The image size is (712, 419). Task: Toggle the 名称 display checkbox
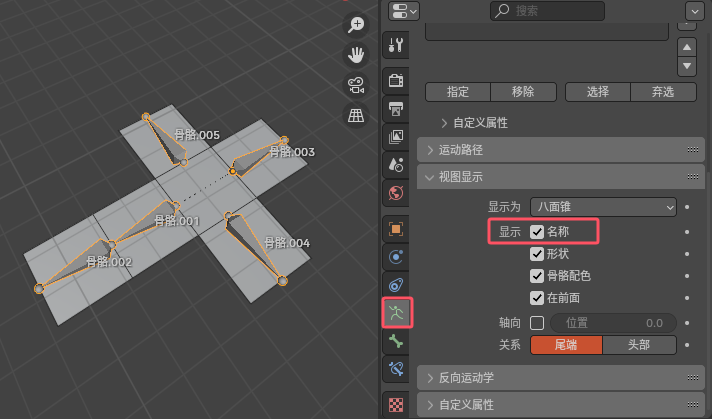pyautogui.click(x=537, y=232)
